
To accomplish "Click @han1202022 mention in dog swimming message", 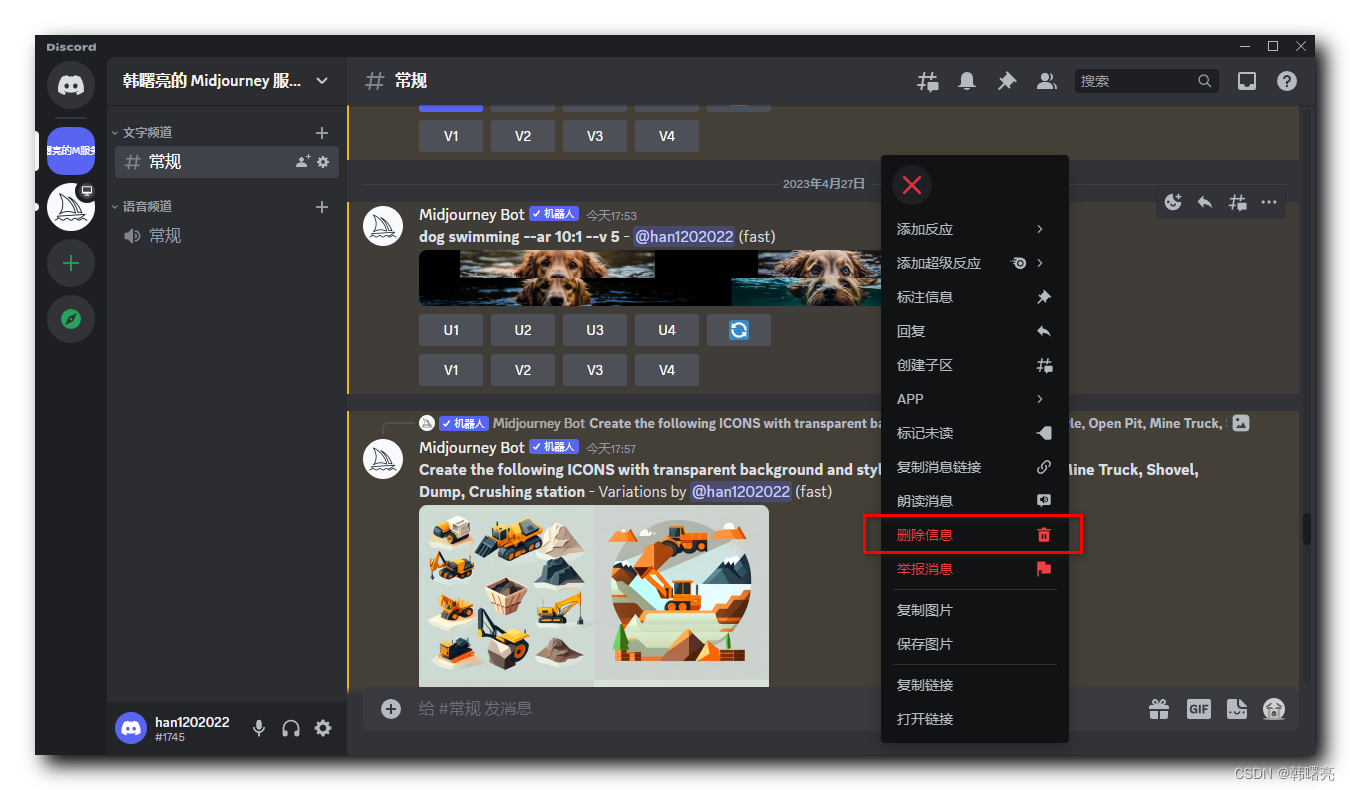I will pos(684,236).
